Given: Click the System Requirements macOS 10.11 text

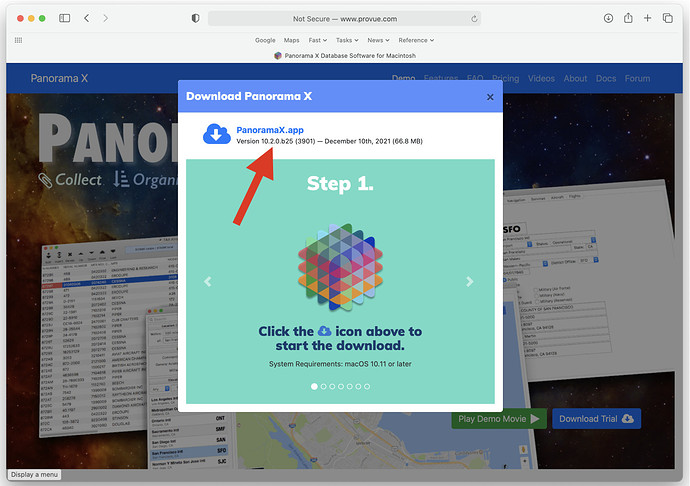Looking at the screenshot, I should click(340, 364).
